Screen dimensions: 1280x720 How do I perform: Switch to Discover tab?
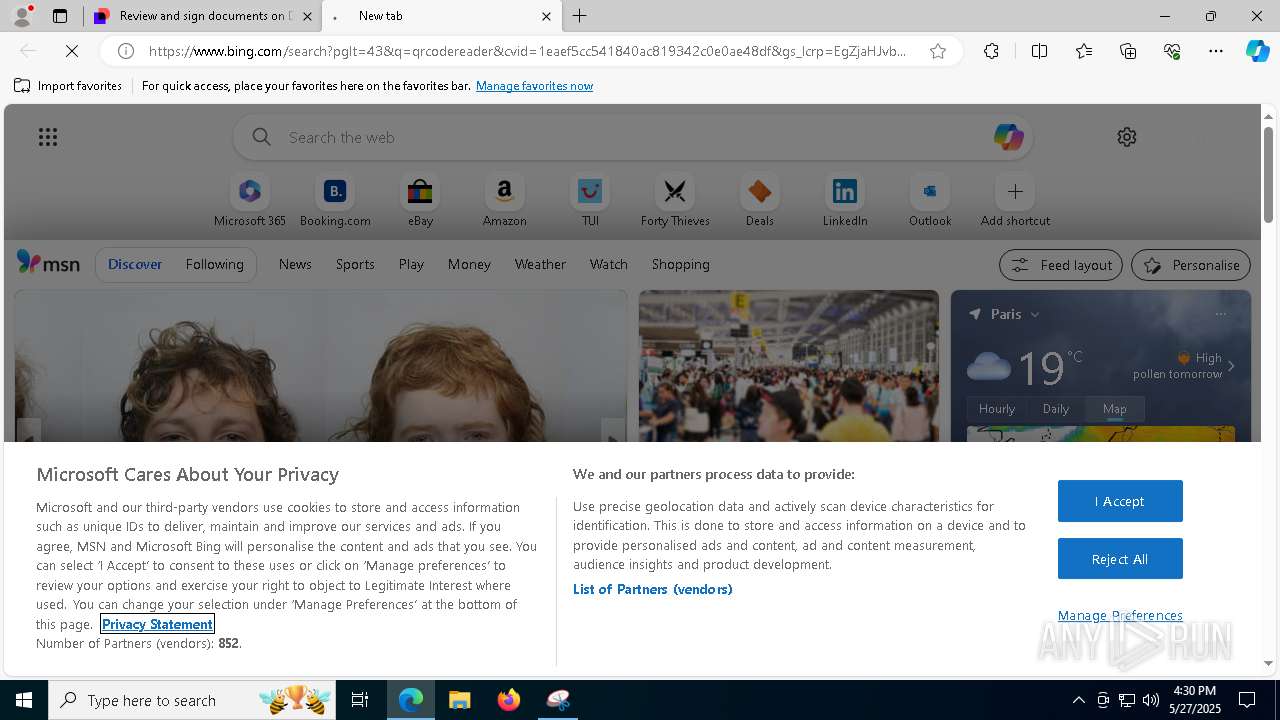(x=135, y=264)
